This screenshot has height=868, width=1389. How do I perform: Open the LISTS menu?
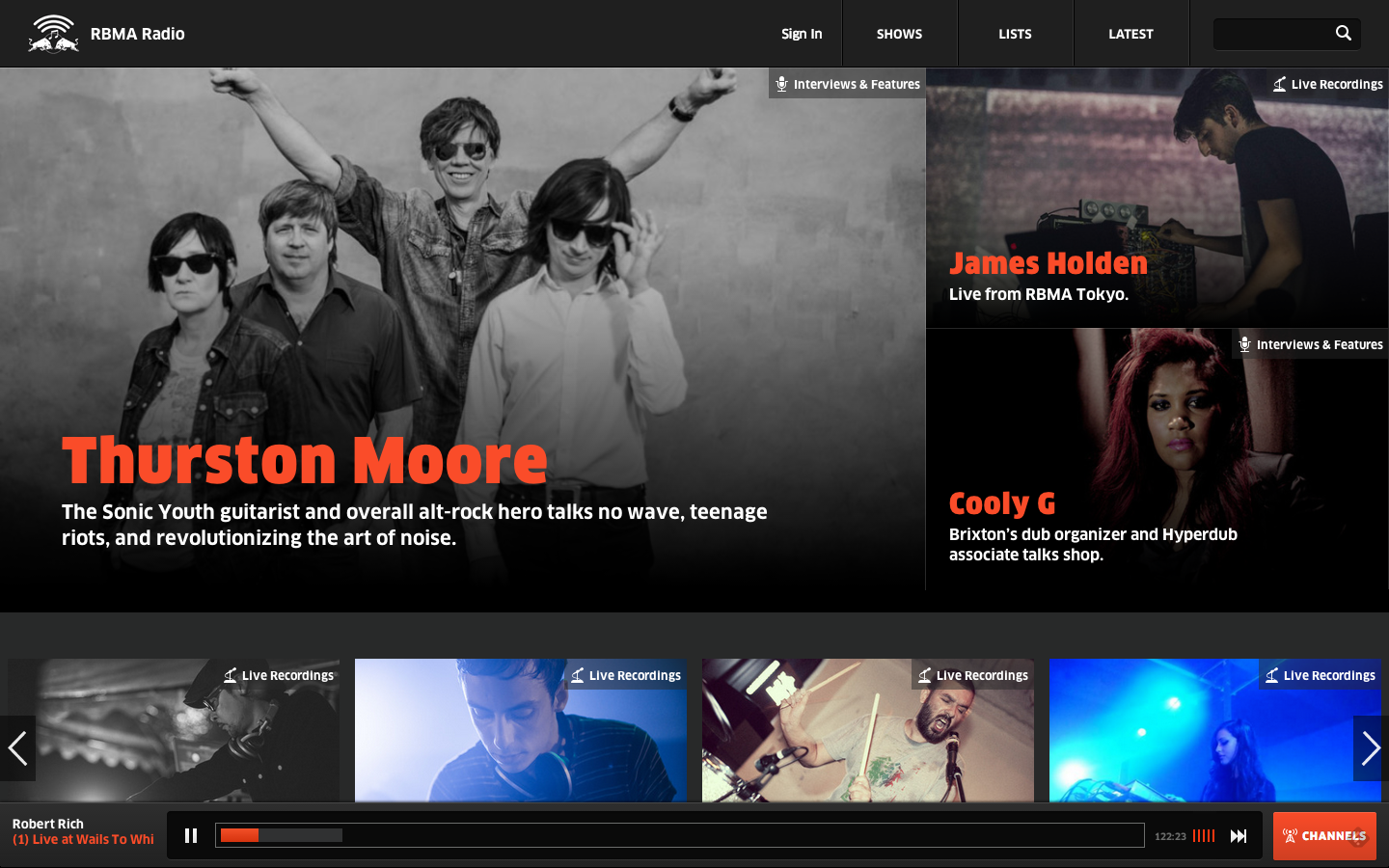point(1015,34)
